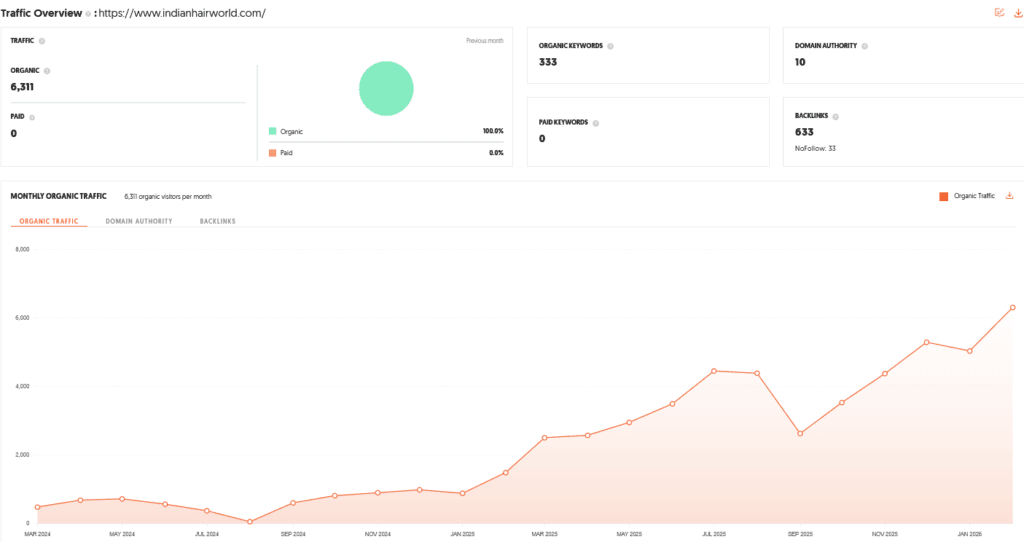Click the info icon next to Traffic
This screenshot has height=542, width=1024.
click(x=42, y=41)
